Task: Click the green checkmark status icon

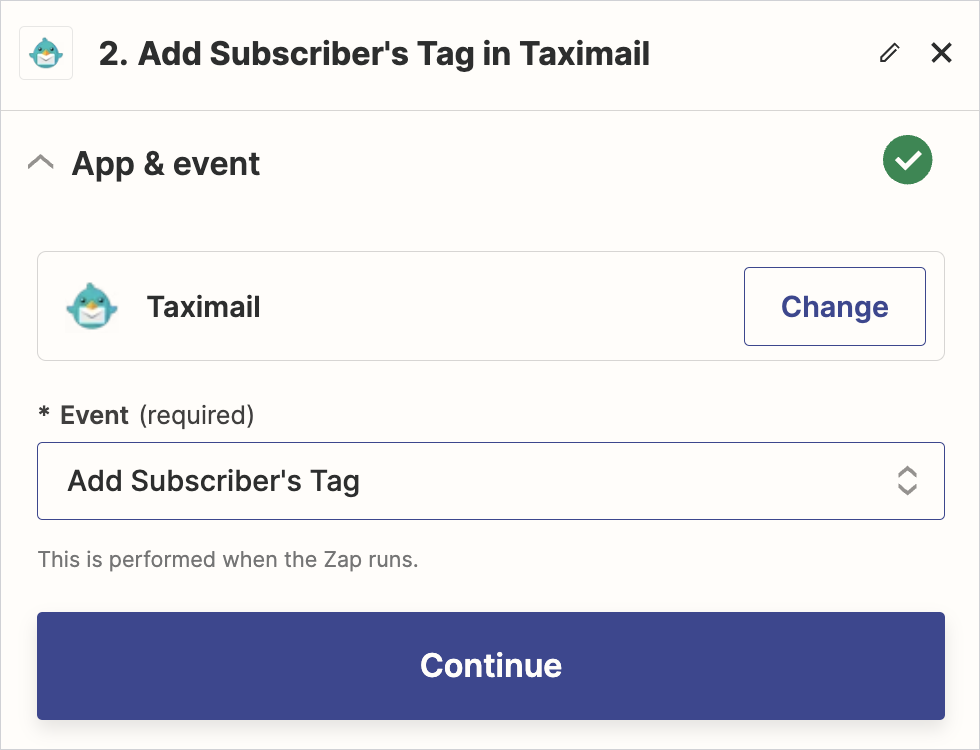Action: pos(907,161)
